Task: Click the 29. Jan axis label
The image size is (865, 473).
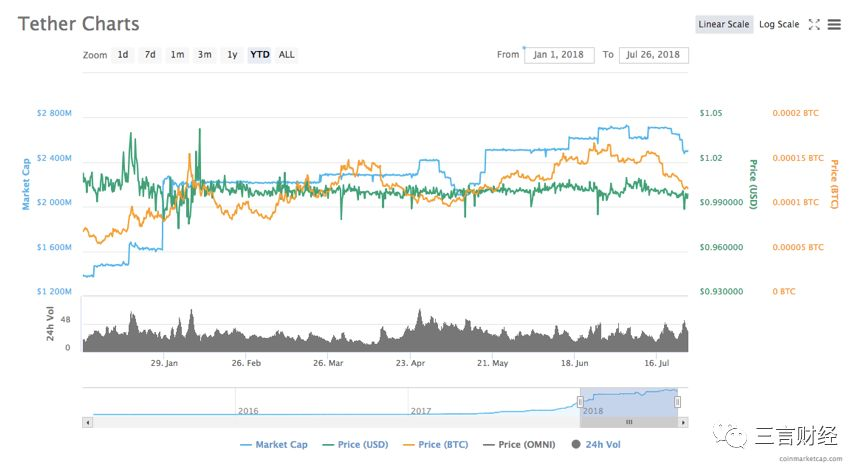Action: 164,363
